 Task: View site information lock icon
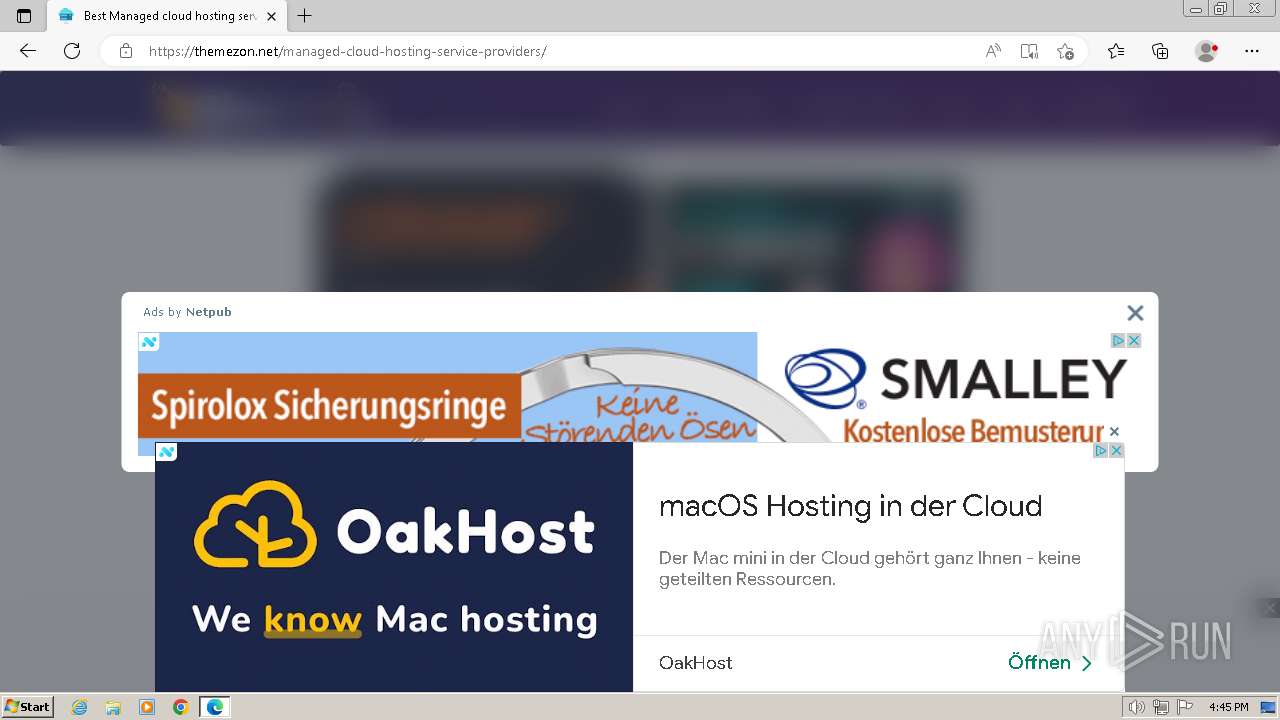(x=126, y=51)
